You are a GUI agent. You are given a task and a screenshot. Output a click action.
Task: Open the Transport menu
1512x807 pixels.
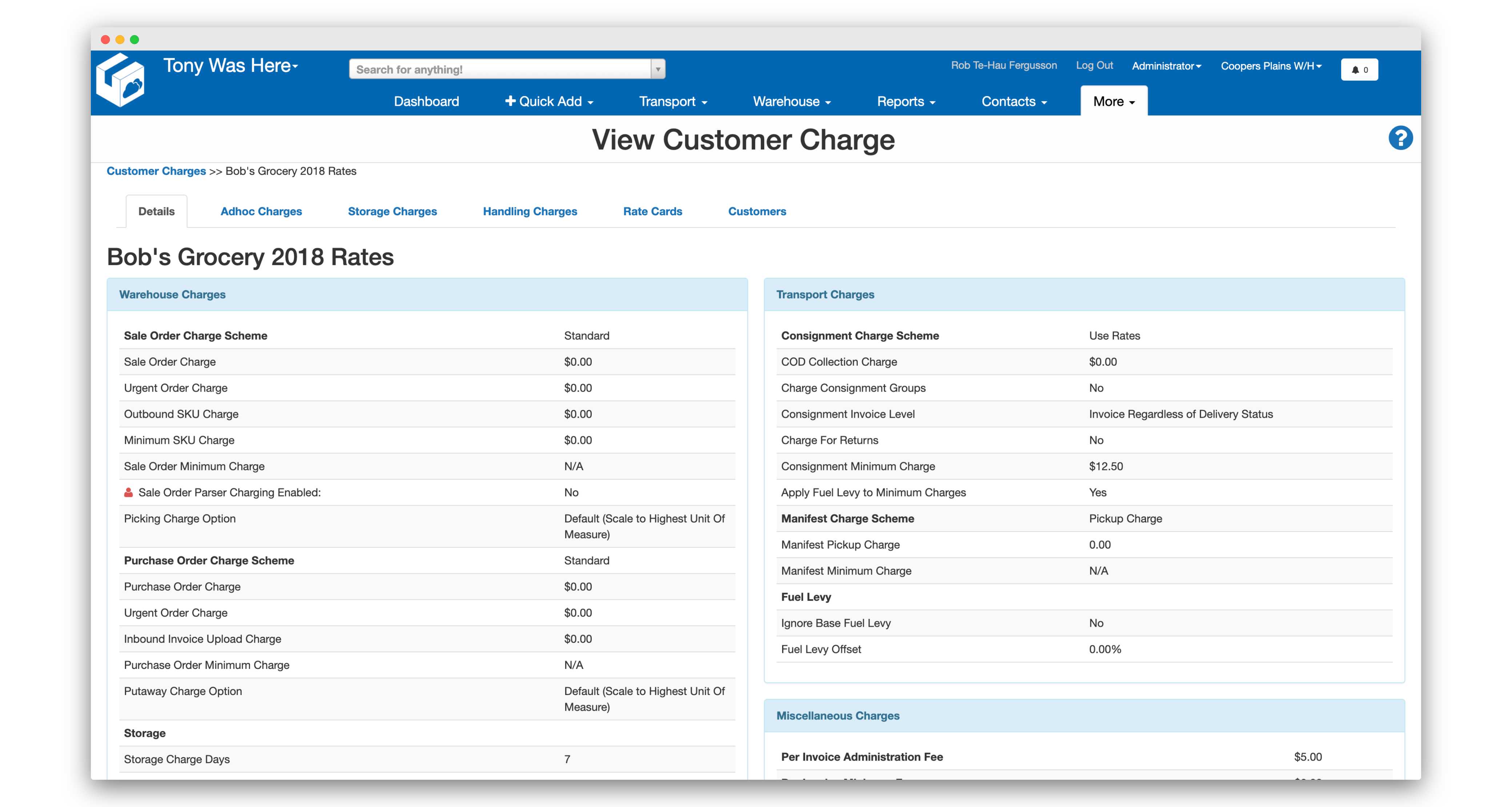click(x=673, y=101)
